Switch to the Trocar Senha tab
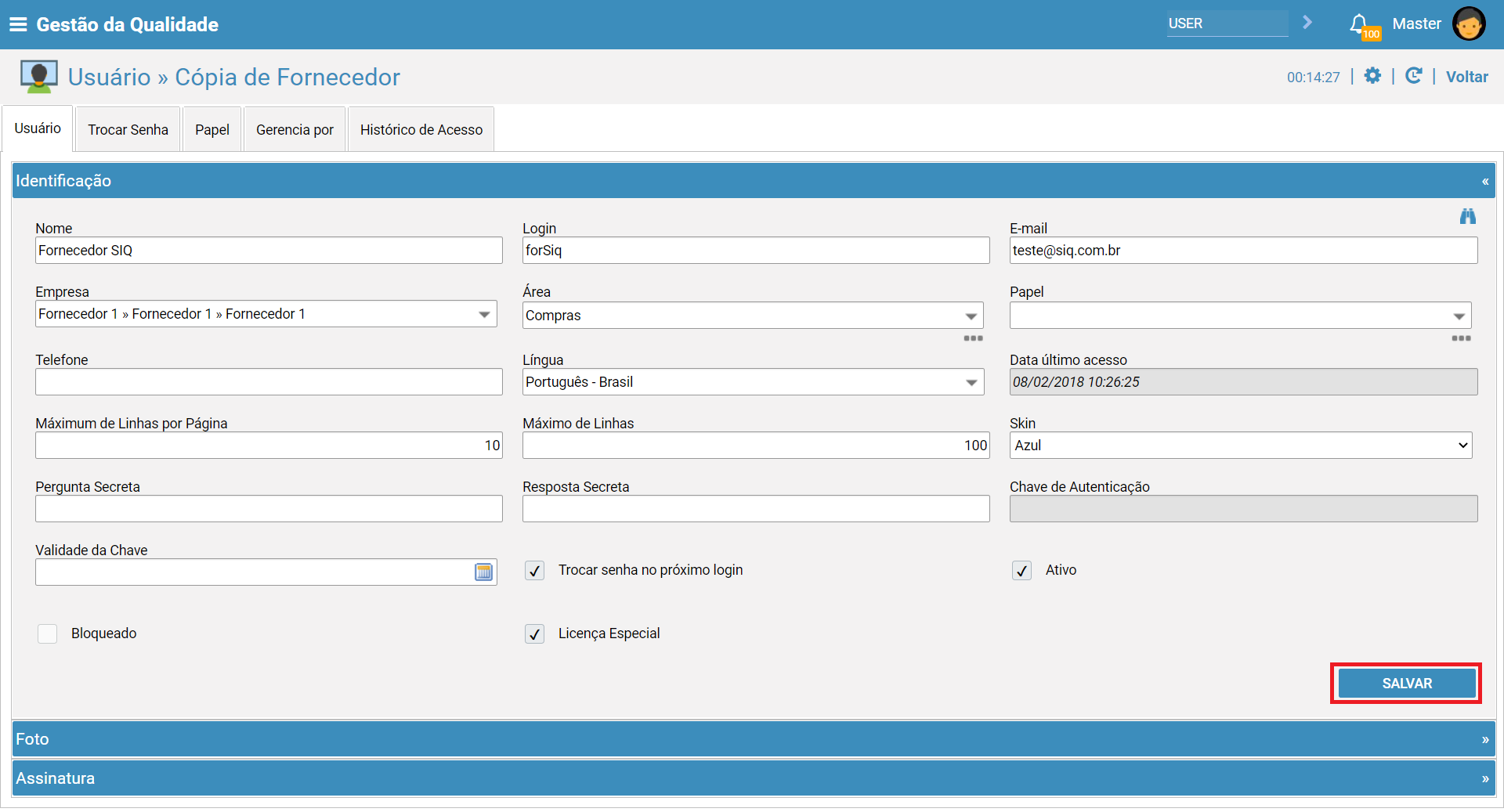The height and width of the screenshot is (812, 1504). tap(128, 130)
